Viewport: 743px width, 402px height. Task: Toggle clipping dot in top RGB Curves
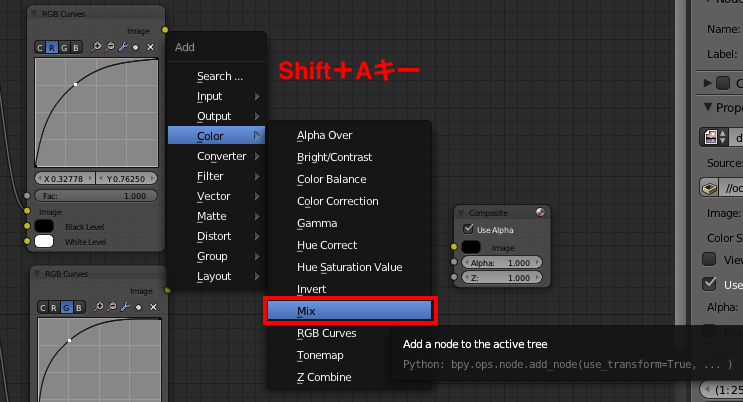tap(136, 47)
